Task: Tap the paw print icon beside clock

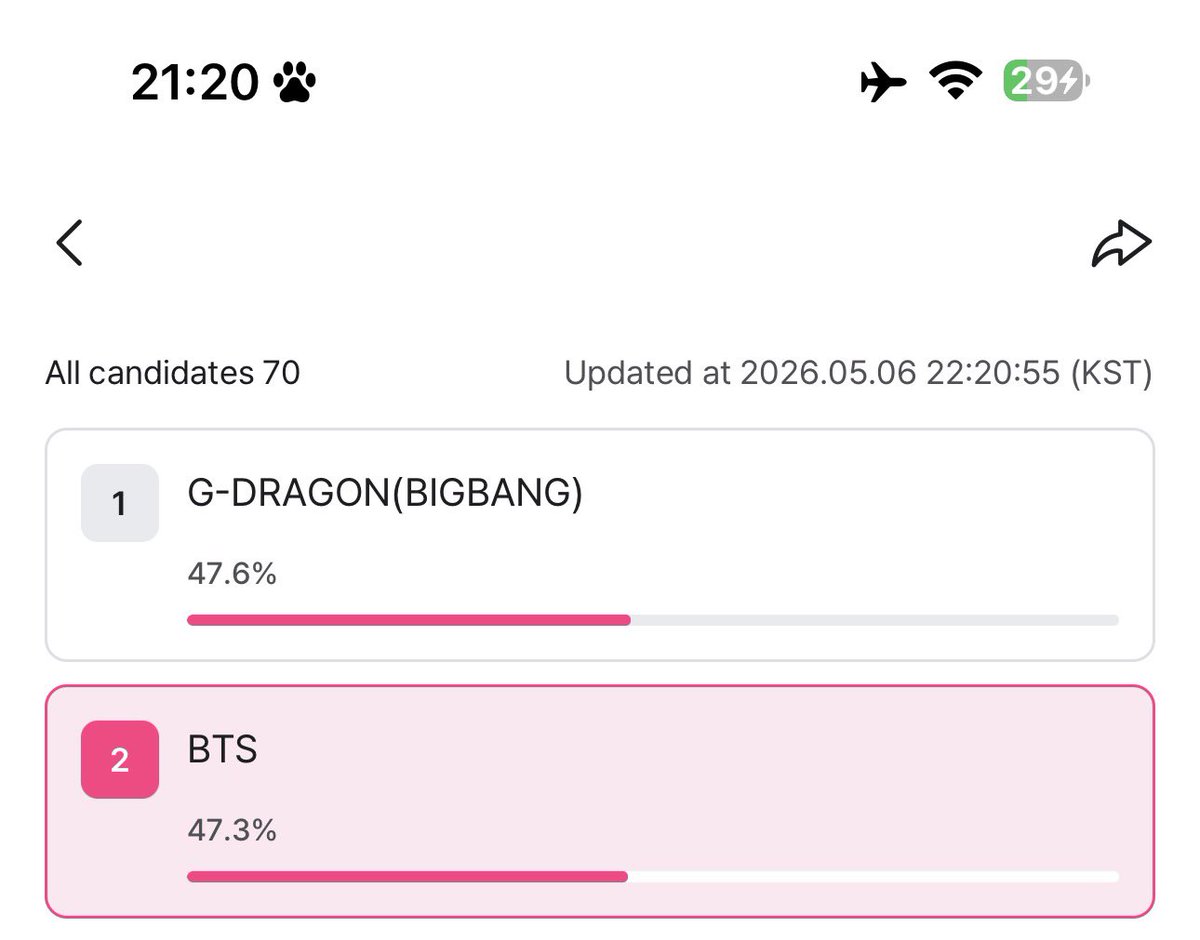Action: 295,83
